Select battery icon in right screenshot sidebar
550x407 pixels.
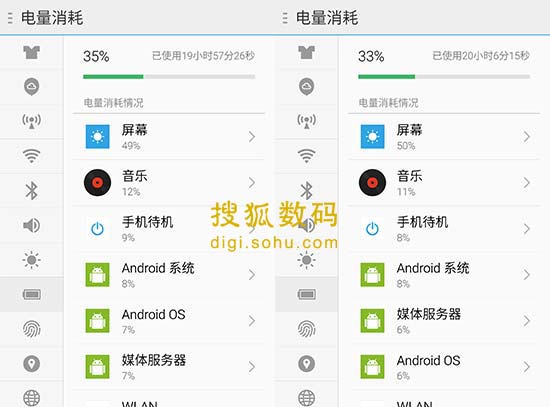tap(307, 294)
